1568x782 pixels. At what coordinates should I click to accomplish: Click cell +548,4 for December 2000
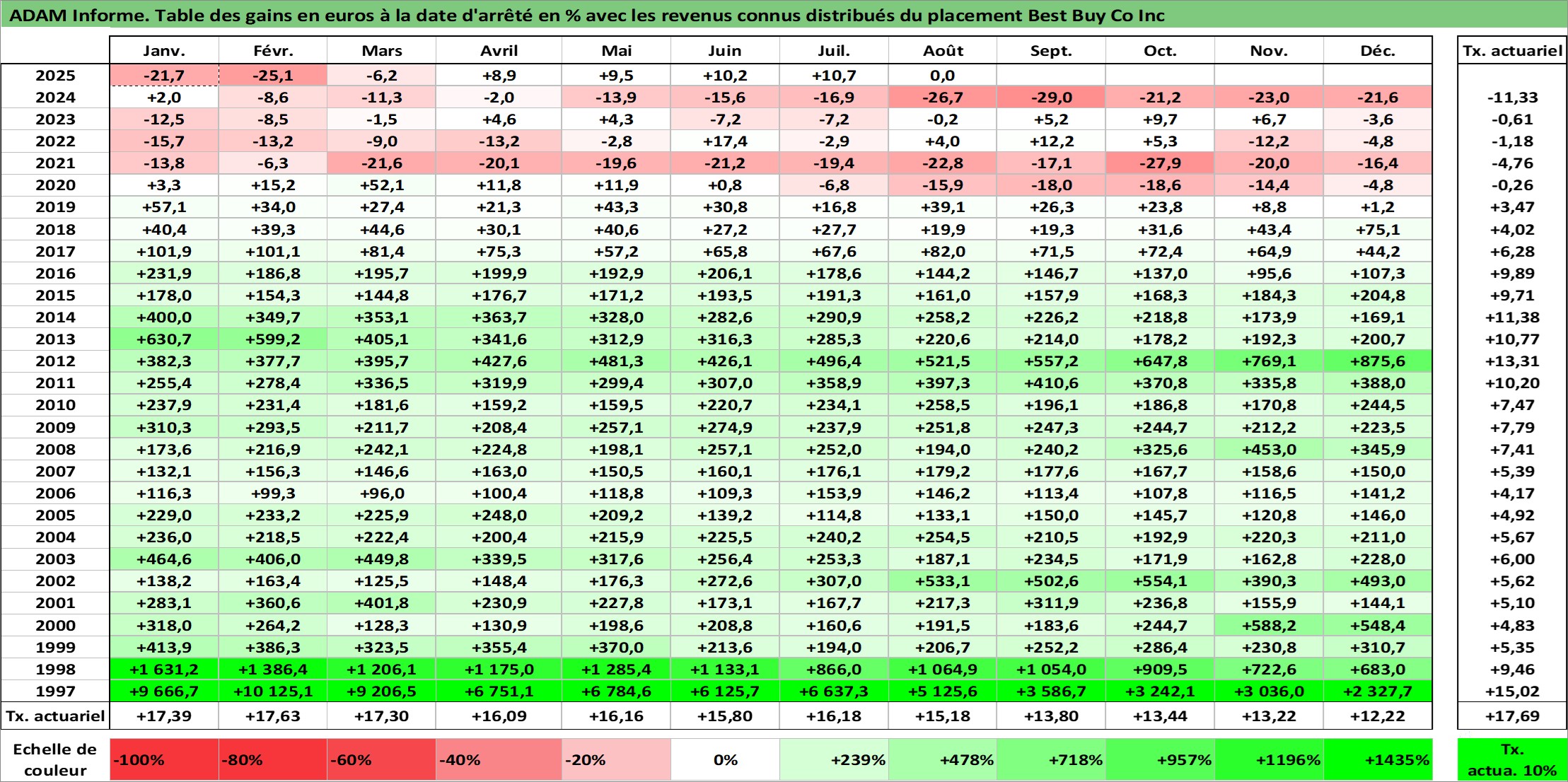pos(1378,626)
